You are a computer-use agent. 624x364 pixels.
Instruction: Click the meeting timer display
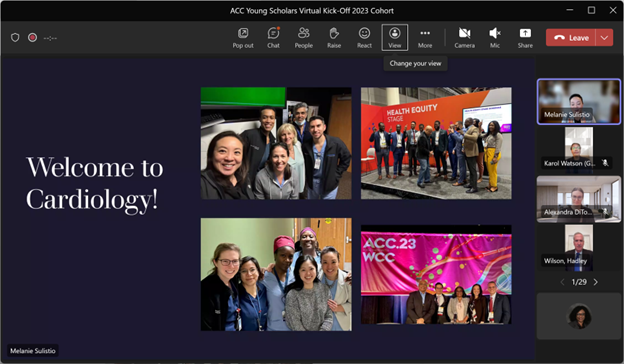coord(50,38)
